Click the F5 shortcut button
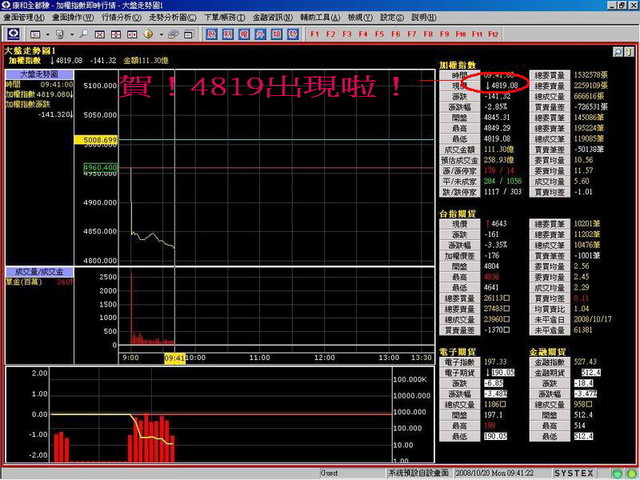The width and height of the screenshot is (640, 480). (380, 34)
